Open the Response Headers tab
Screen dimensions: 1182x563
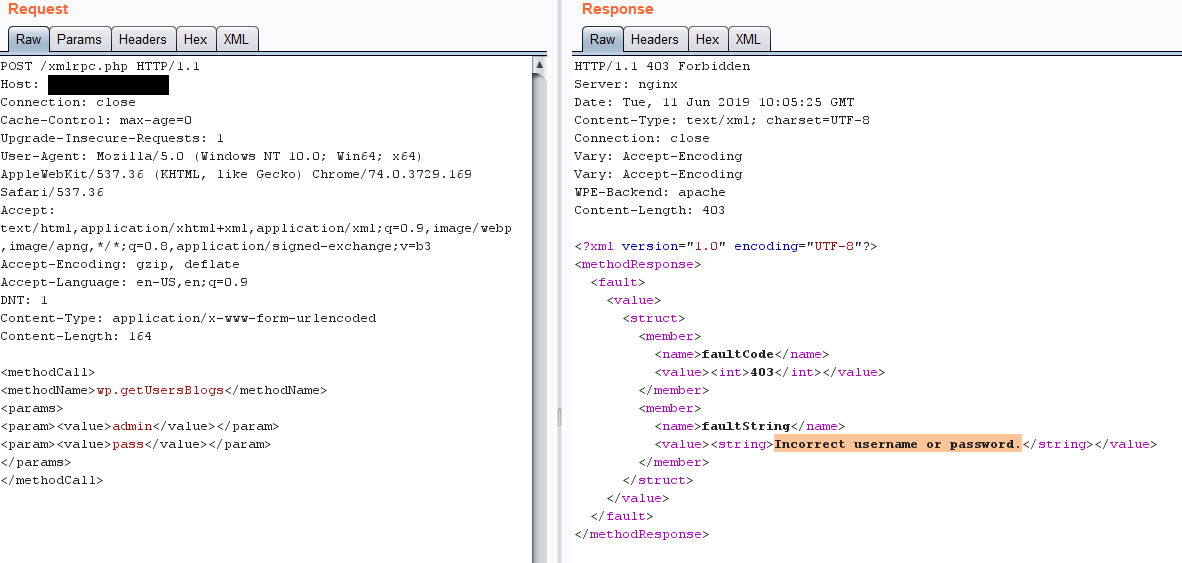point(655,40)
